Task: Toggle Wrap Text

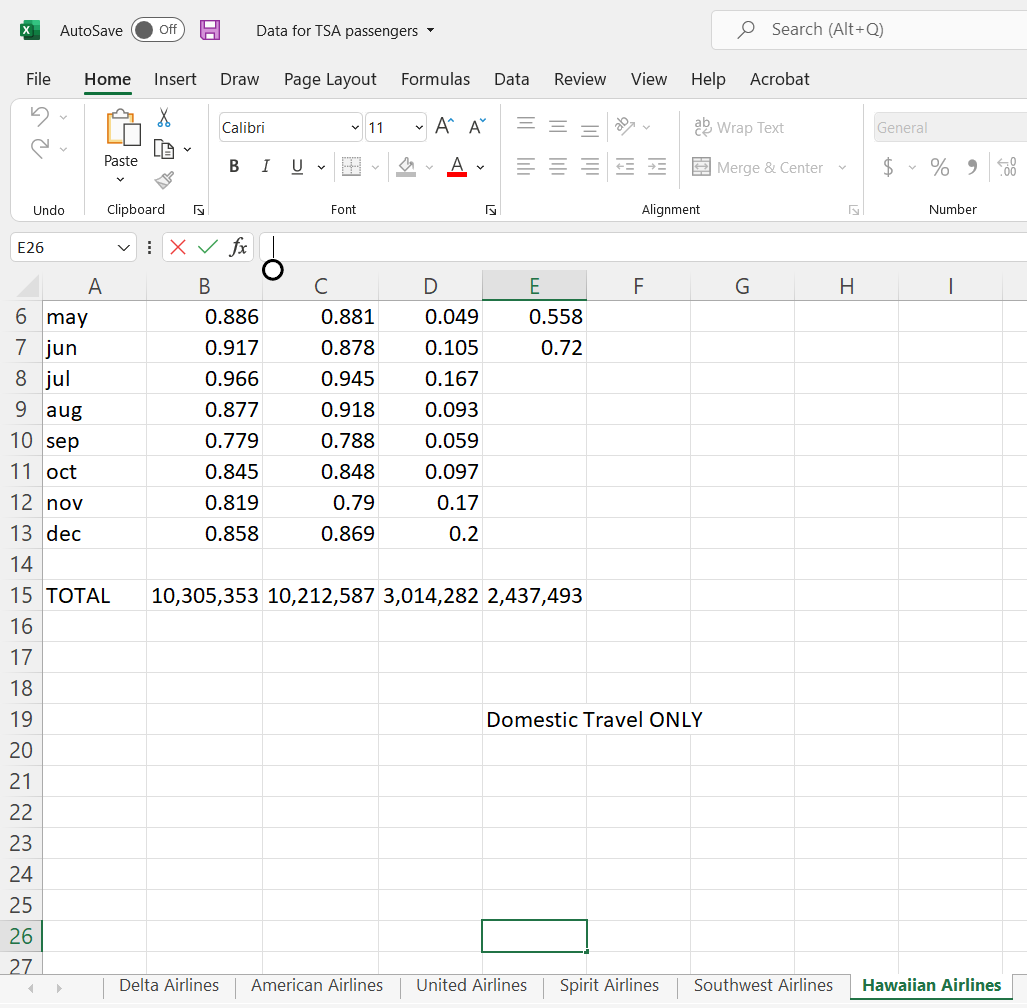Action: (739, 128)
